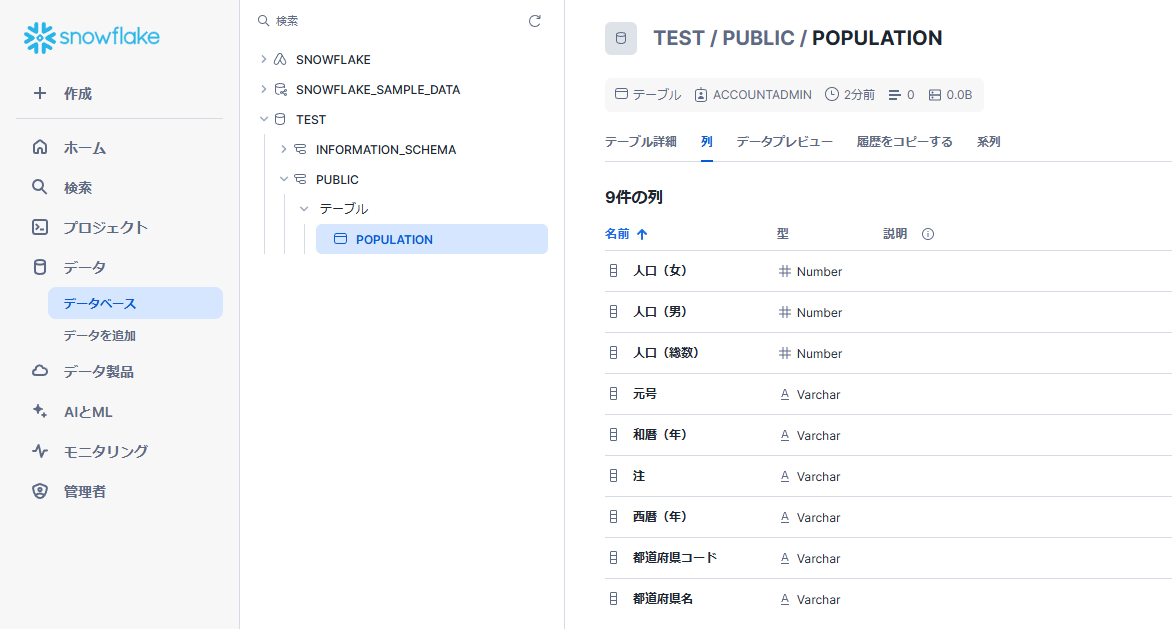The image size is (1172, 629).
Task: Click the データを追加 link in the sidebar
Action: coord(99,335)
